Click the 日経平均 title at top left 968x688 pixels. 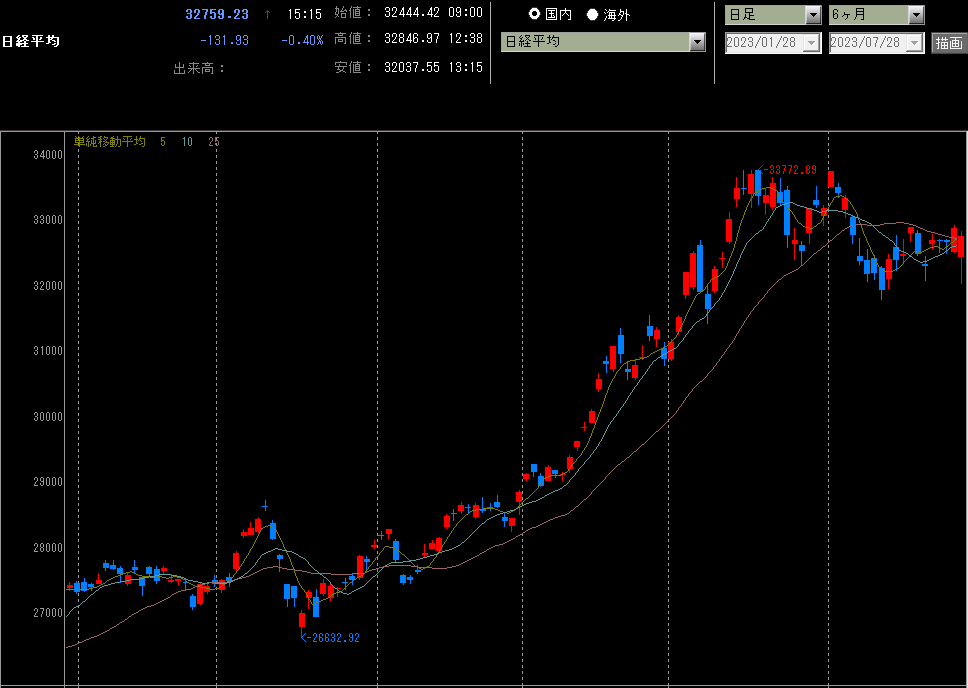pos(31,41)
